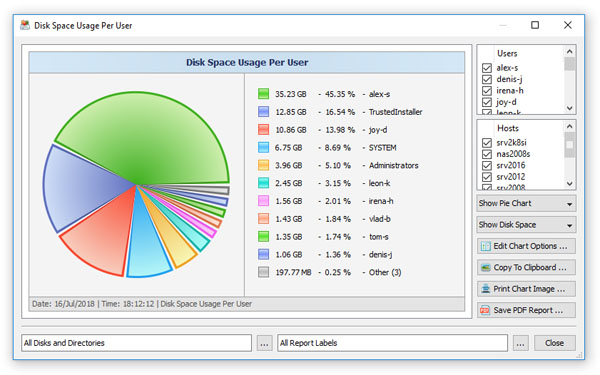Click the Hosts list header
The width and height of the screenshot is (600, 375).
coord(508,129)
